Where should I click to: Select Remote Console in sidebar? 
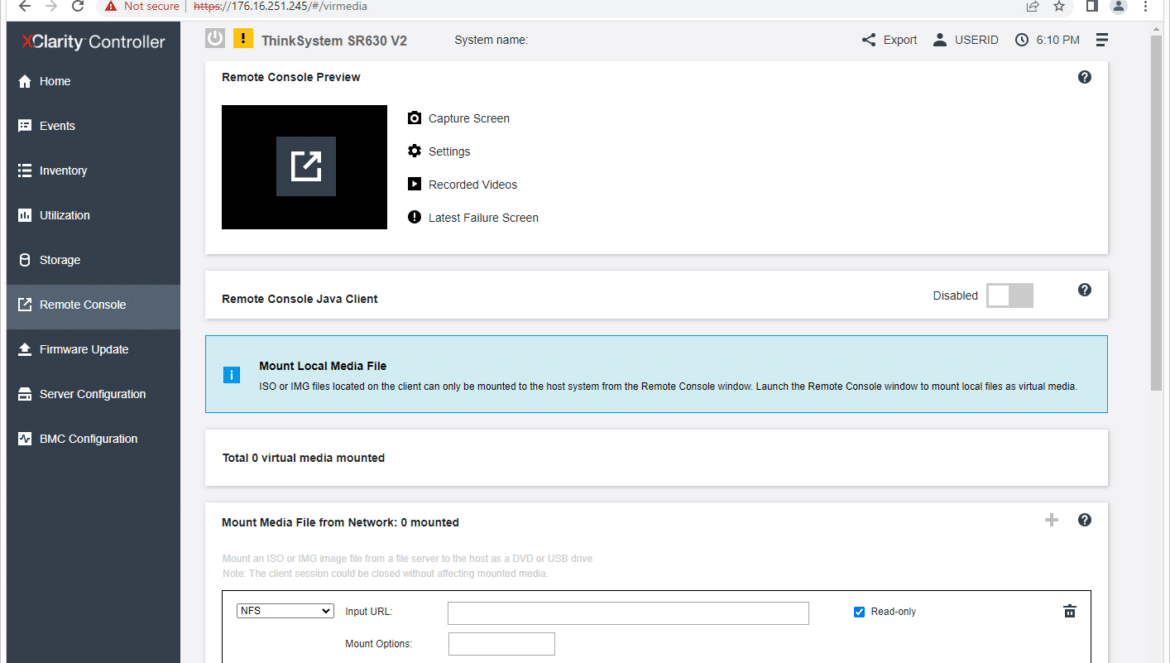(93, 305)
